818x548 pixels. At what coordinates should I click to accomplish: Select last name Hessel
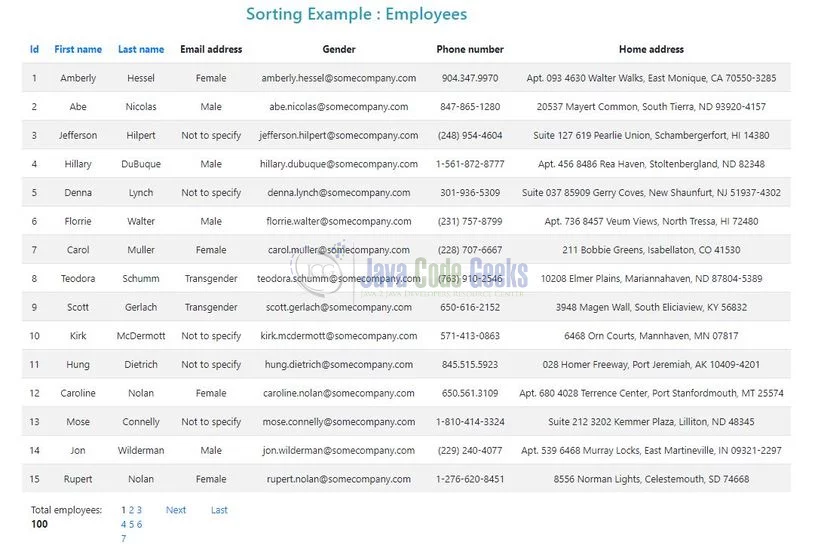click(x=141, y=78)
